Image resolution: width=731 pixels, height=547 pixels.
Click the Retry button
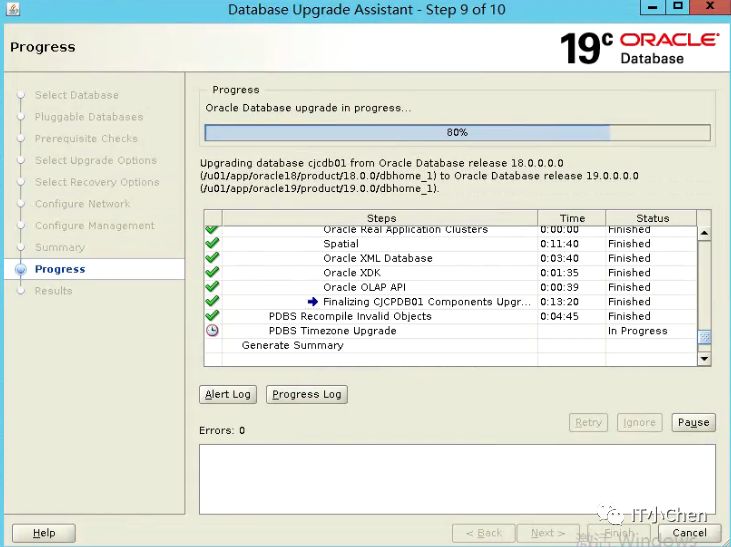click(588, 422)
